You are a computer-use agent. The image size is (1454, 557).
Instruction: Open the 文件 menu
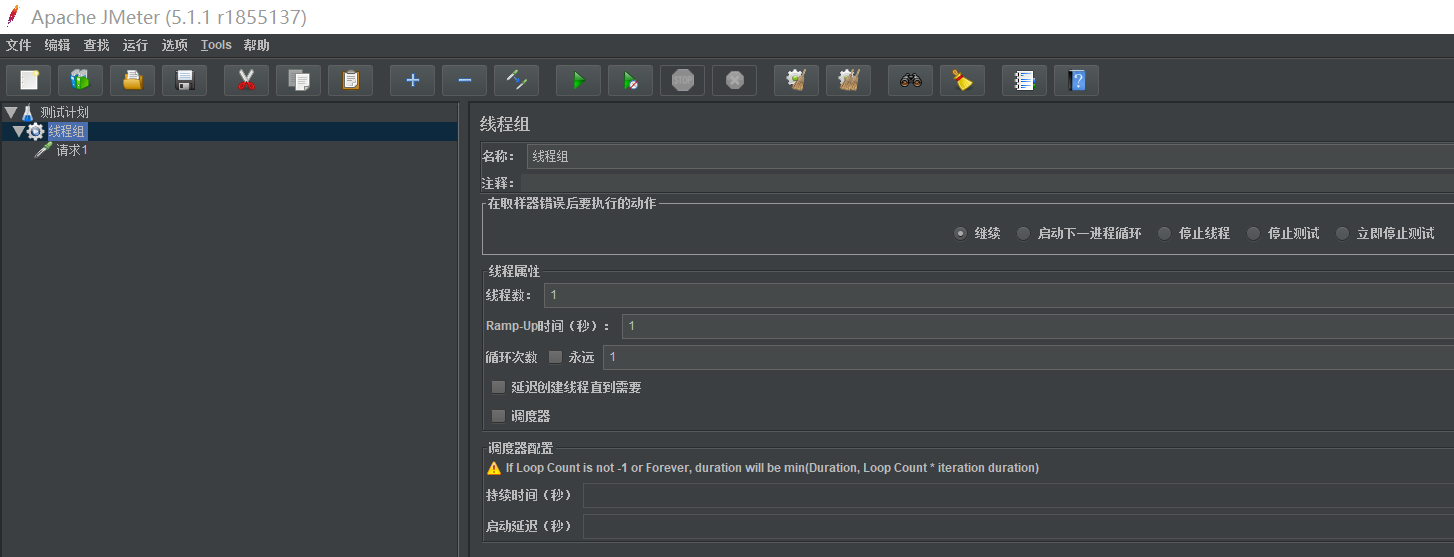tap(19, 45)
